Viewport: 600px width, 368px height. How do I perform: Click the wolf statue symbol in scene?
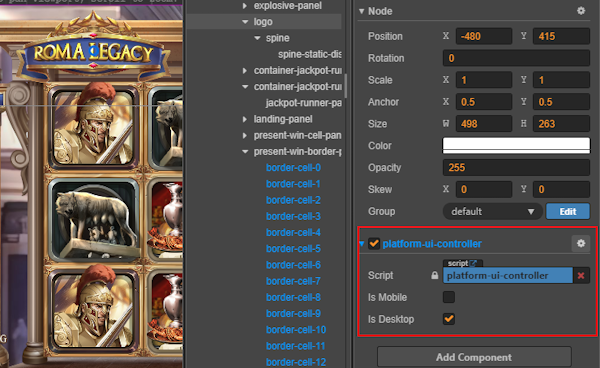95,219
